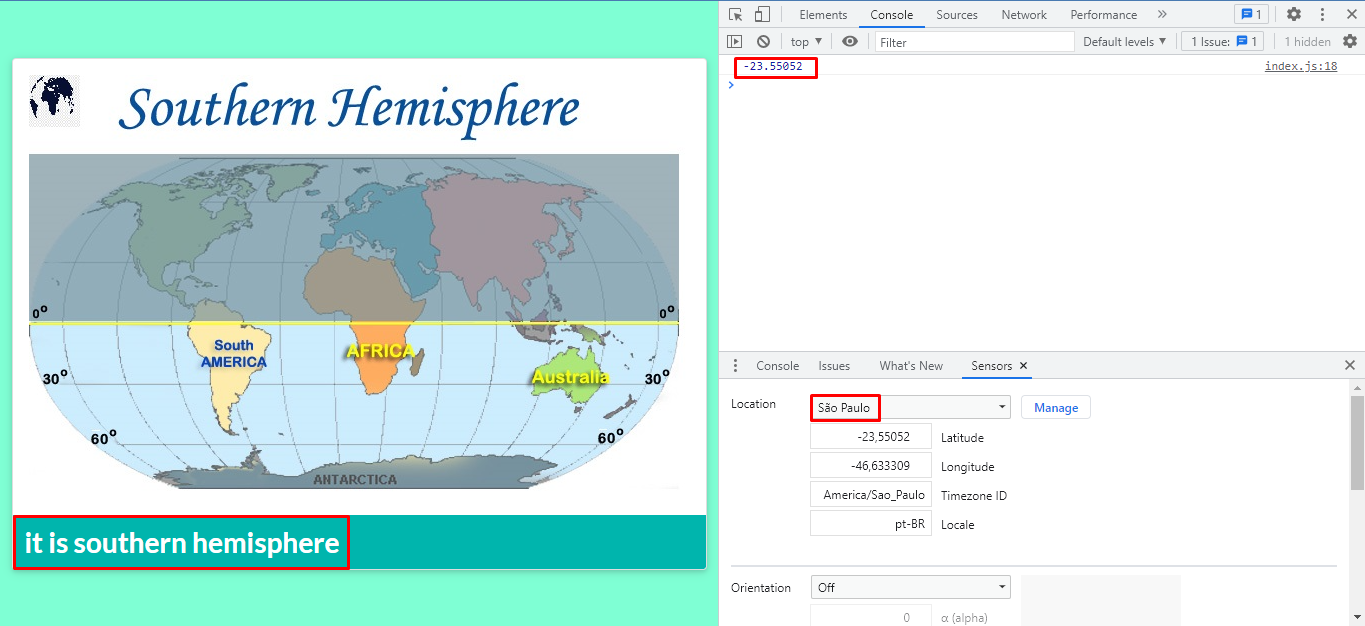Create a live expression with the eye icon

click(850, 41)
